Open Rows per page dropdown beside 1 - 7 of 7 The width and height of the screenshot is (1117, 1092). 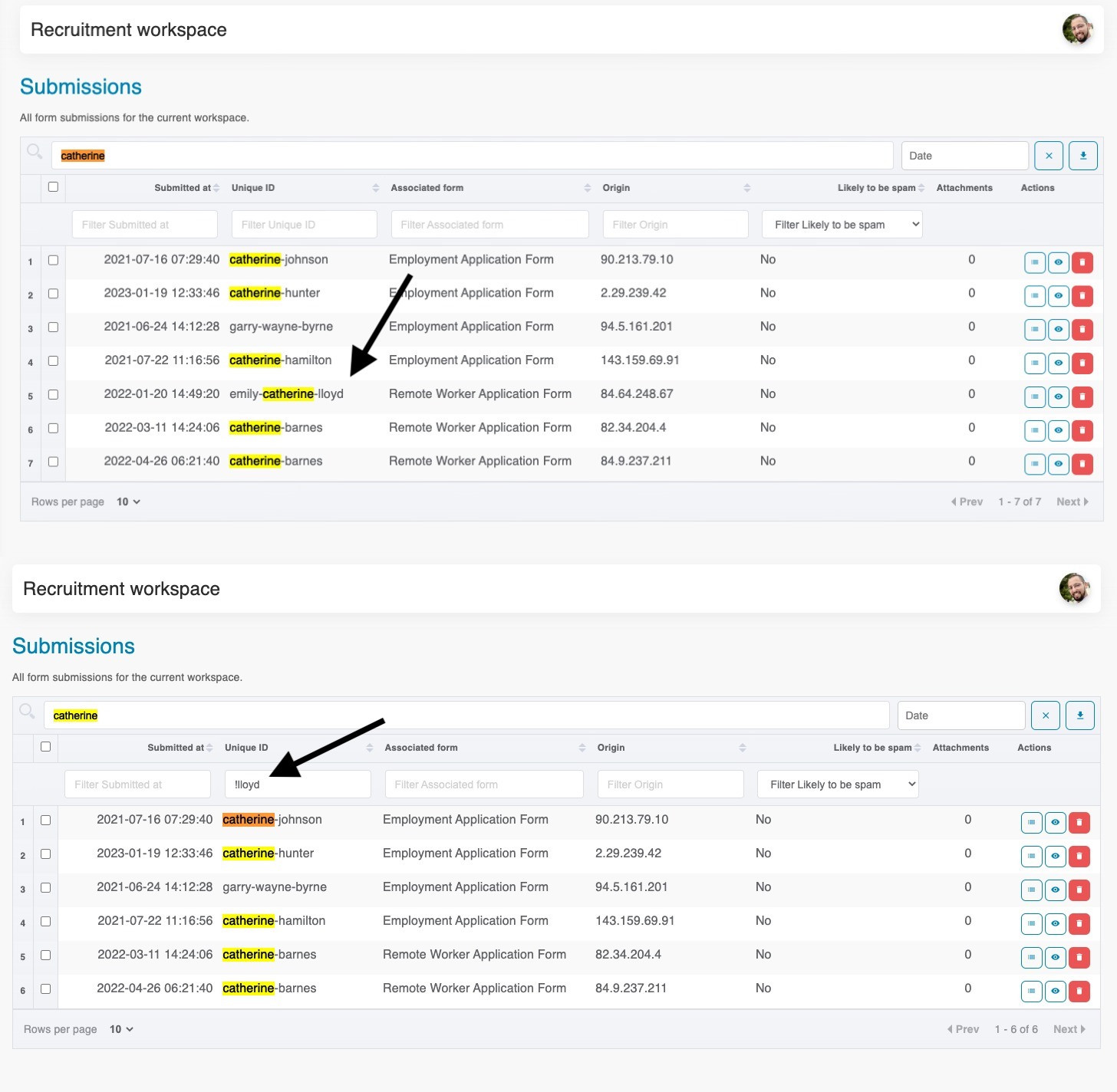(128, 502)
